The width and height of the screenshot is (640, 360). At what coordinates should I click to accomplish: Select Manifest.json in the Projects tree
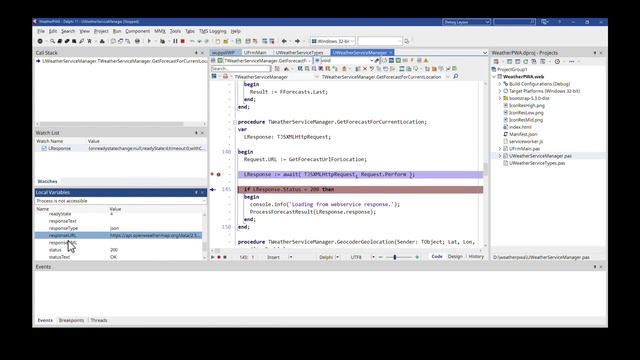[523, 134]
